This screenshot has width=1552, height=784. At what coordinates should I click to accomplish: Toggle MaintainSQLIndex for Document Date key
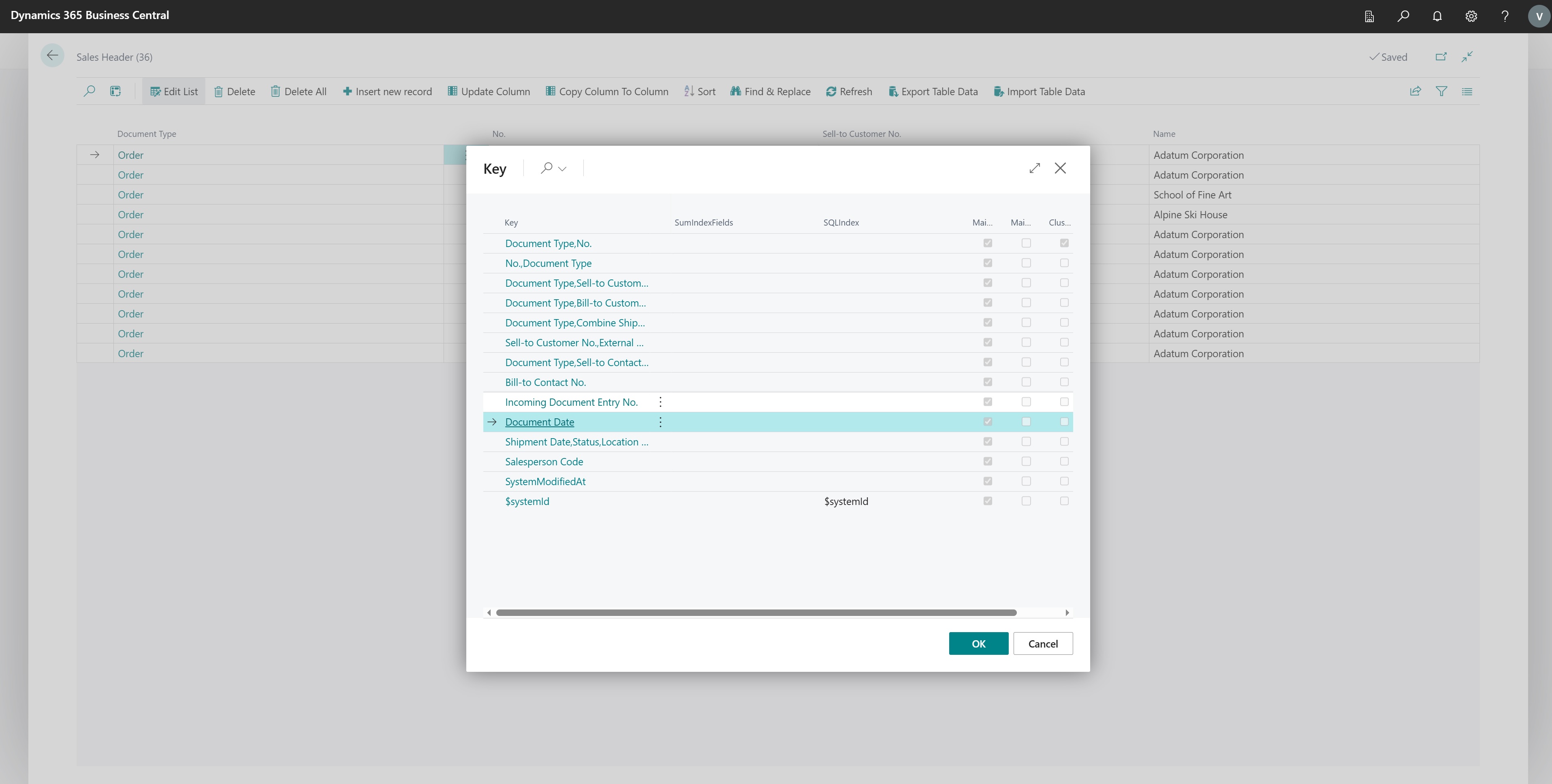(x=987, y=422)
